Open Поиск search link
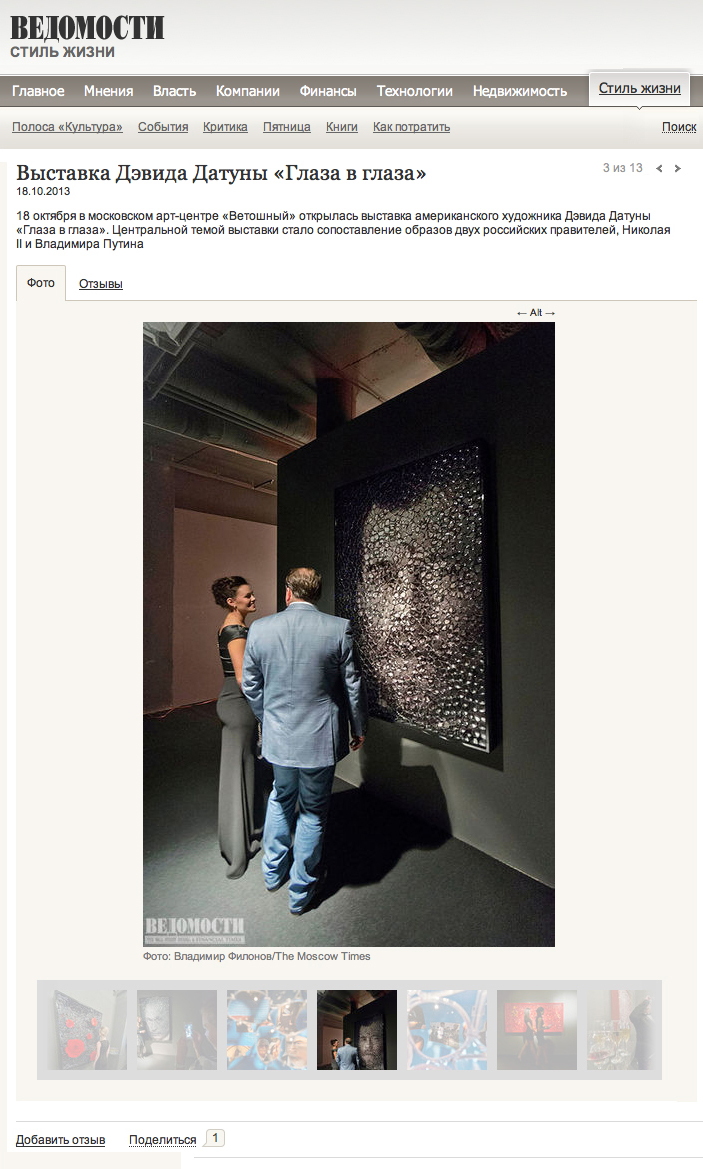This screenshot has height=1169, width=703. [x=679, y=127]
